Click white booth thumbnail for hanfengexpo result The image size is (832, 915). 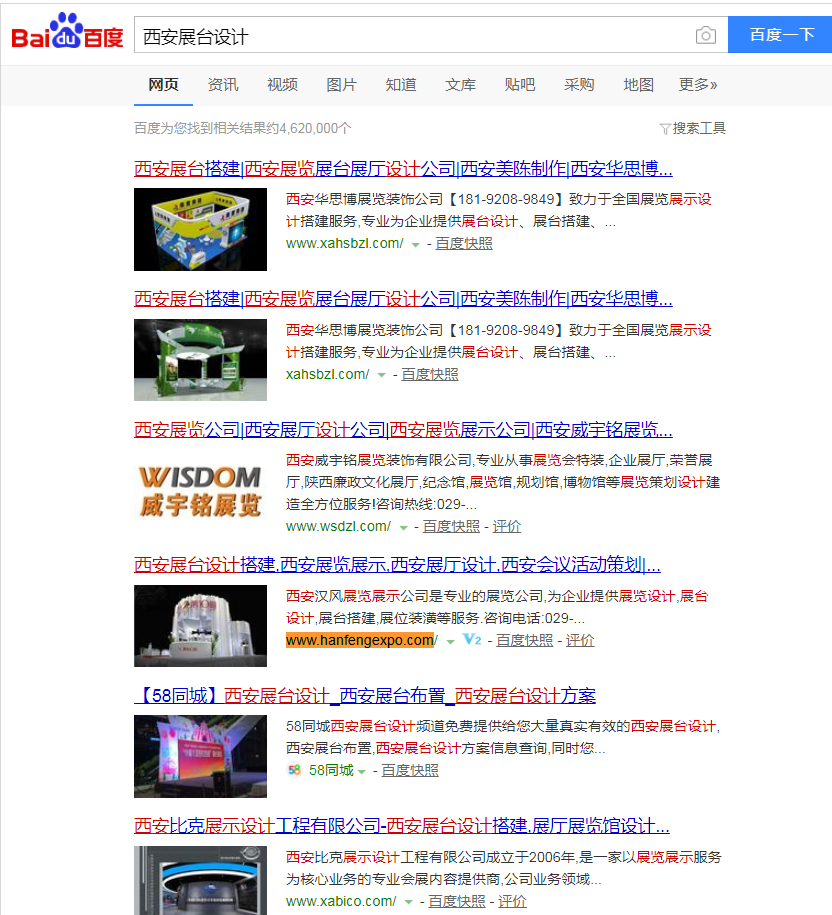point(200,626)
